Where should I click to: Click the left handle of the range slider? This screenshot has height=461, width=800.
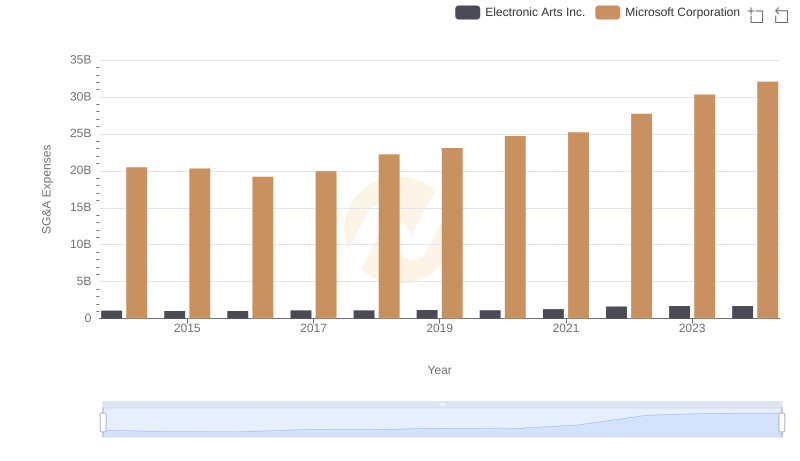point(103,423)
